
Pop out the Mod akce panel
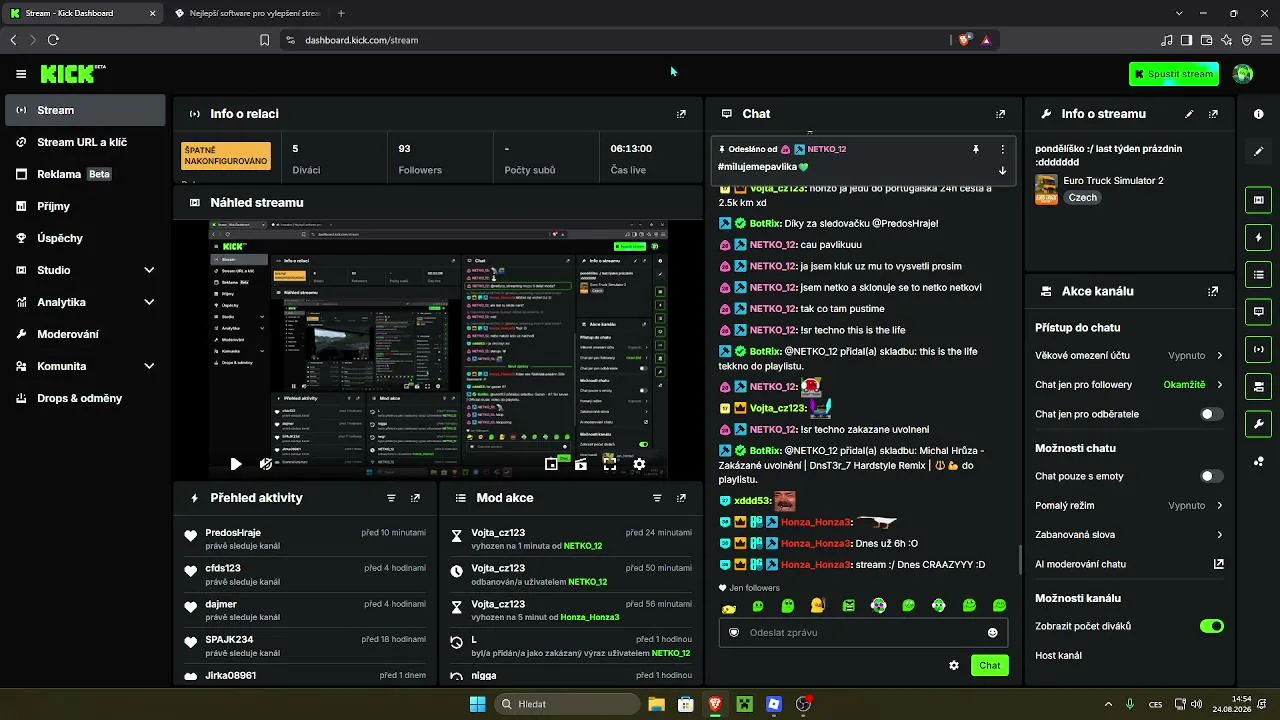681,498
